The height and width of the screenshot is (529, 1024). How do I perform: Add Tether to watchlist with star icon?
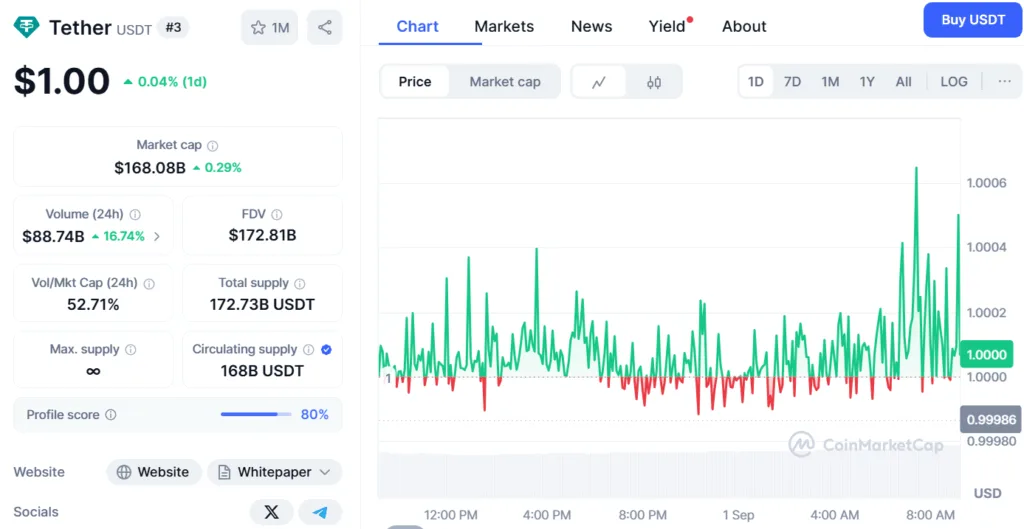tap(259, 27)
